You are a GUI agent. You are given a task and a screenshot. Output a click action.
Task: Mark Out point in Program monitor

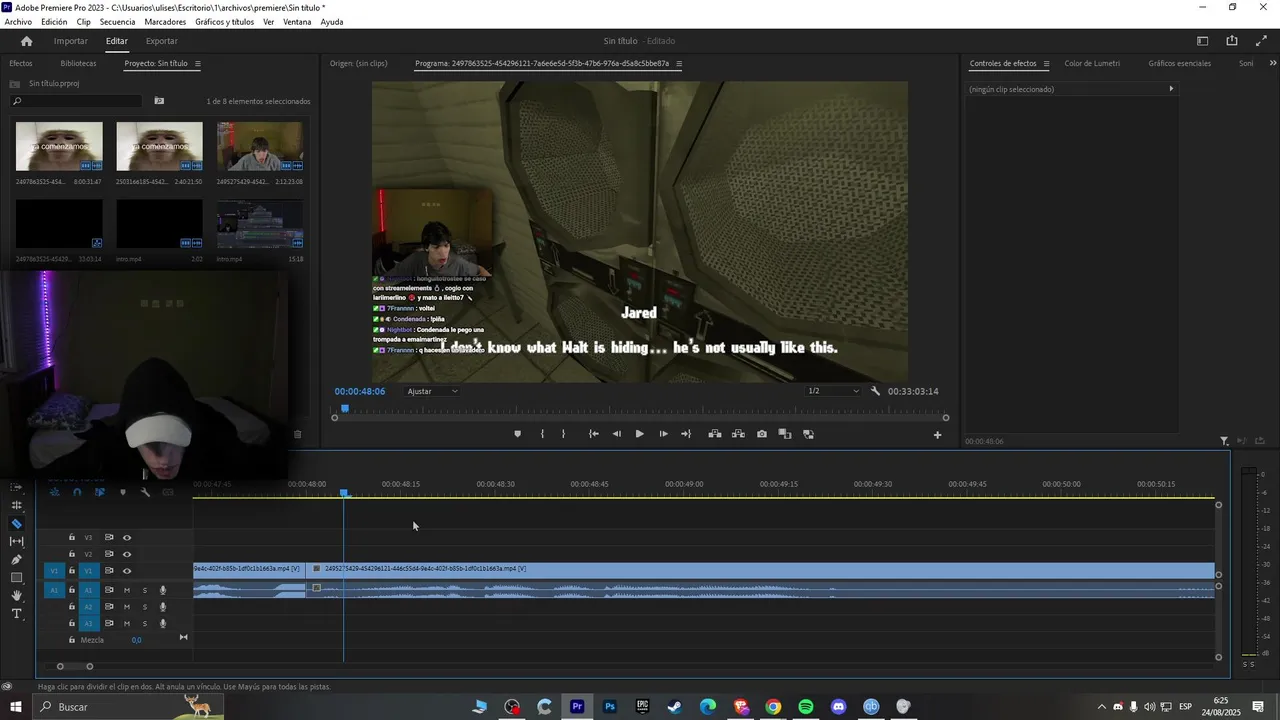tap(563, 434)
